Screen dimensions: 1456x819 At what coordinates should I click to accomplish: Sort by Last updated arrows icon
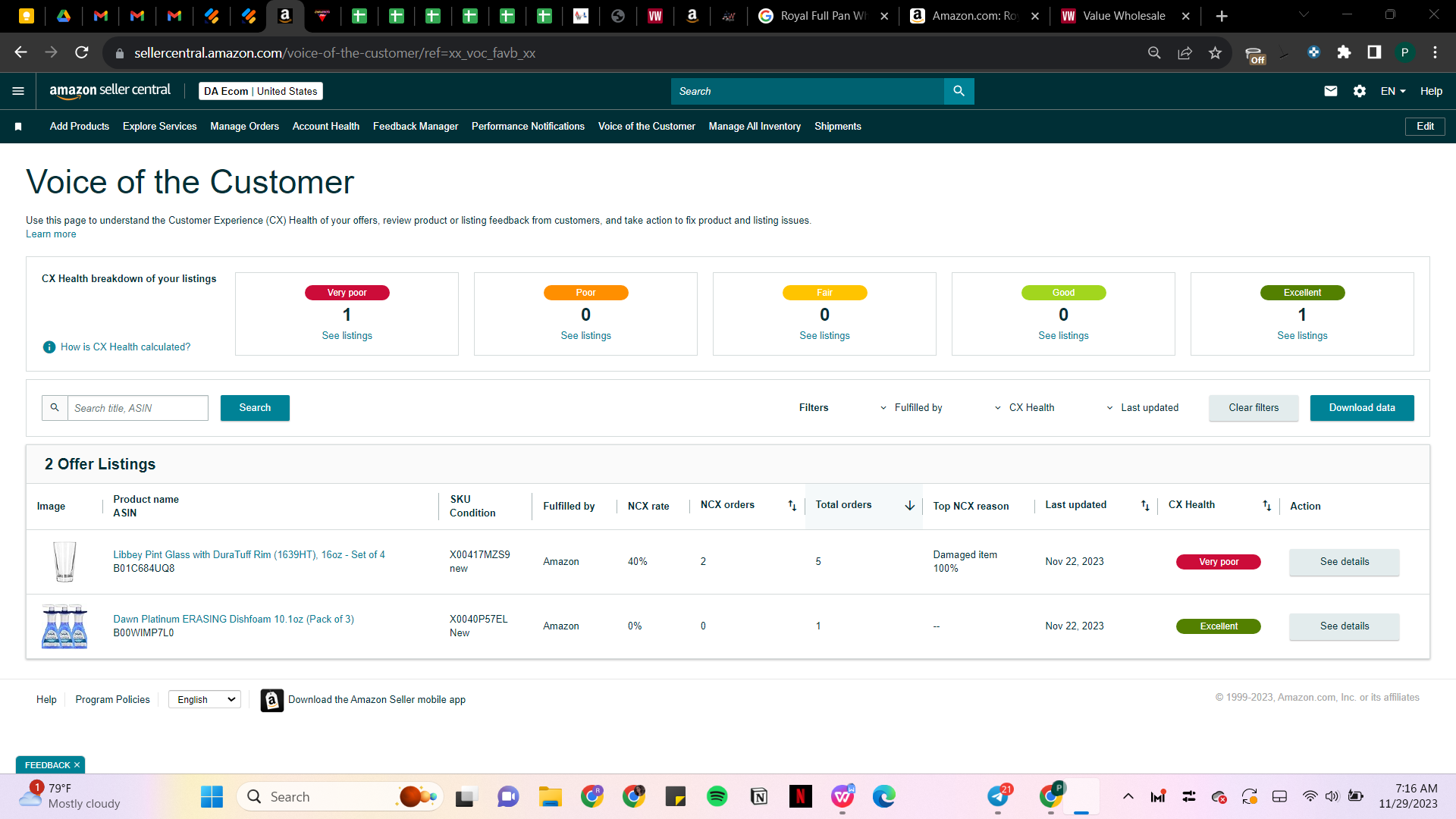pos(1145,506)
